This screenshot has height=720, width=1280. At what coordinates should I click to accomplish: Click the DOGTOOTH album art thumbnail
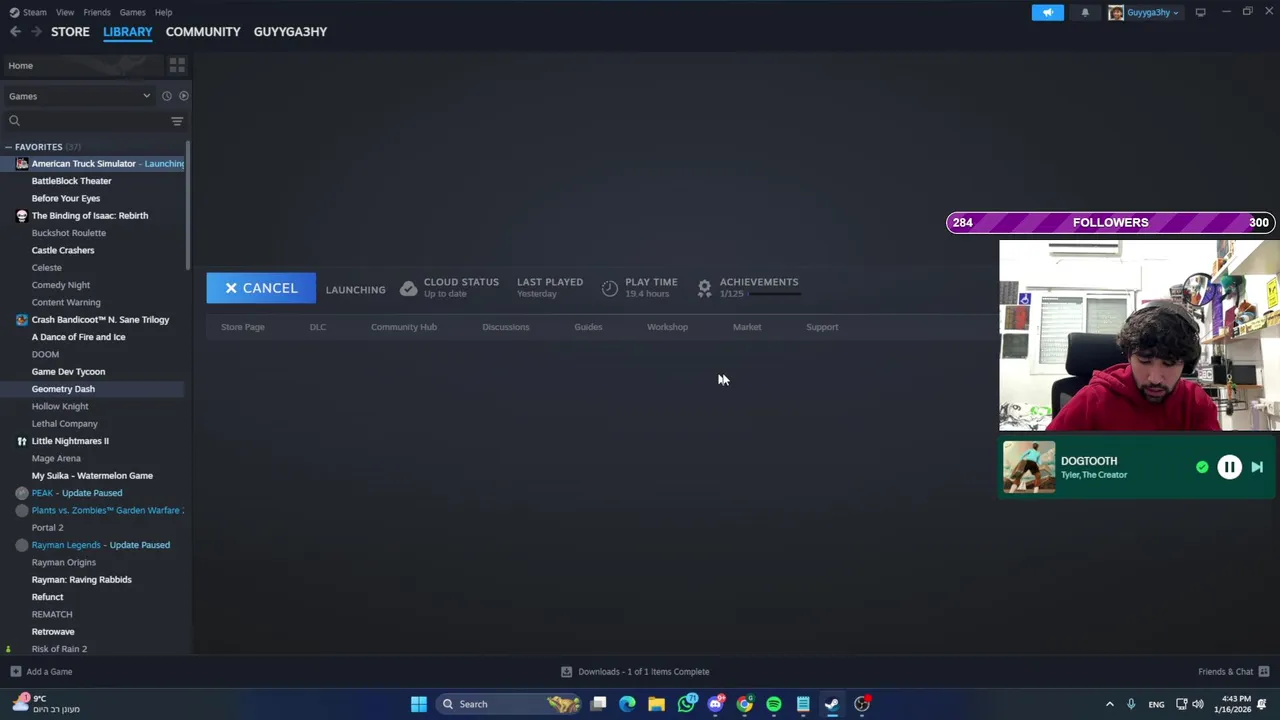click(x=1029, y=467)
